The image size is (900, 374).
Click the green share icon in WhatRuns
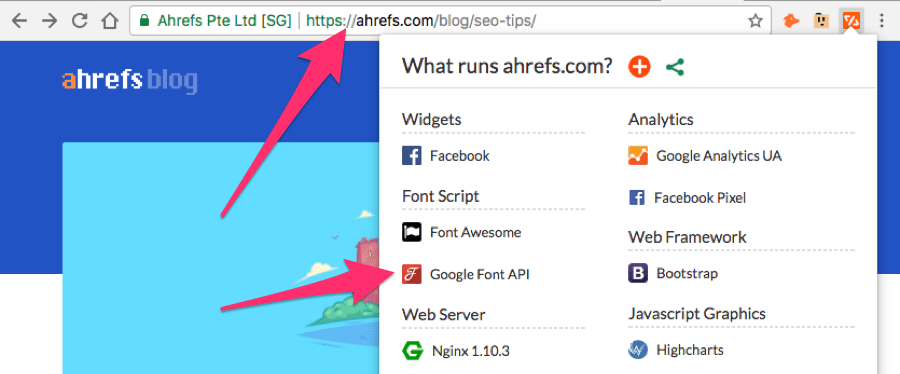click(675, 67)
